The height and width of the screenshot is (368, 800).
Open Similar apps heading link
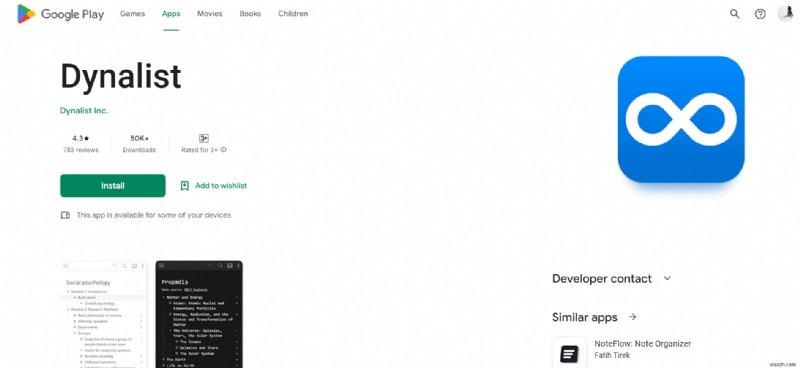click(585, 317)
